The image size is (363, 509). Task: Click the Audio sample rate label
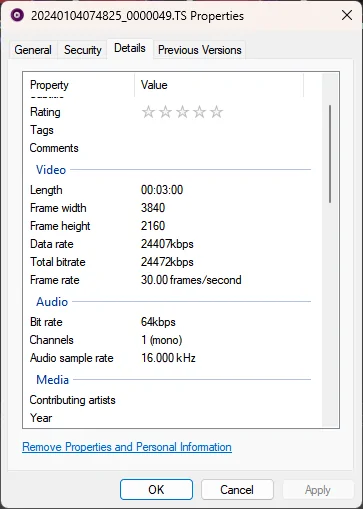click(72, 358)
